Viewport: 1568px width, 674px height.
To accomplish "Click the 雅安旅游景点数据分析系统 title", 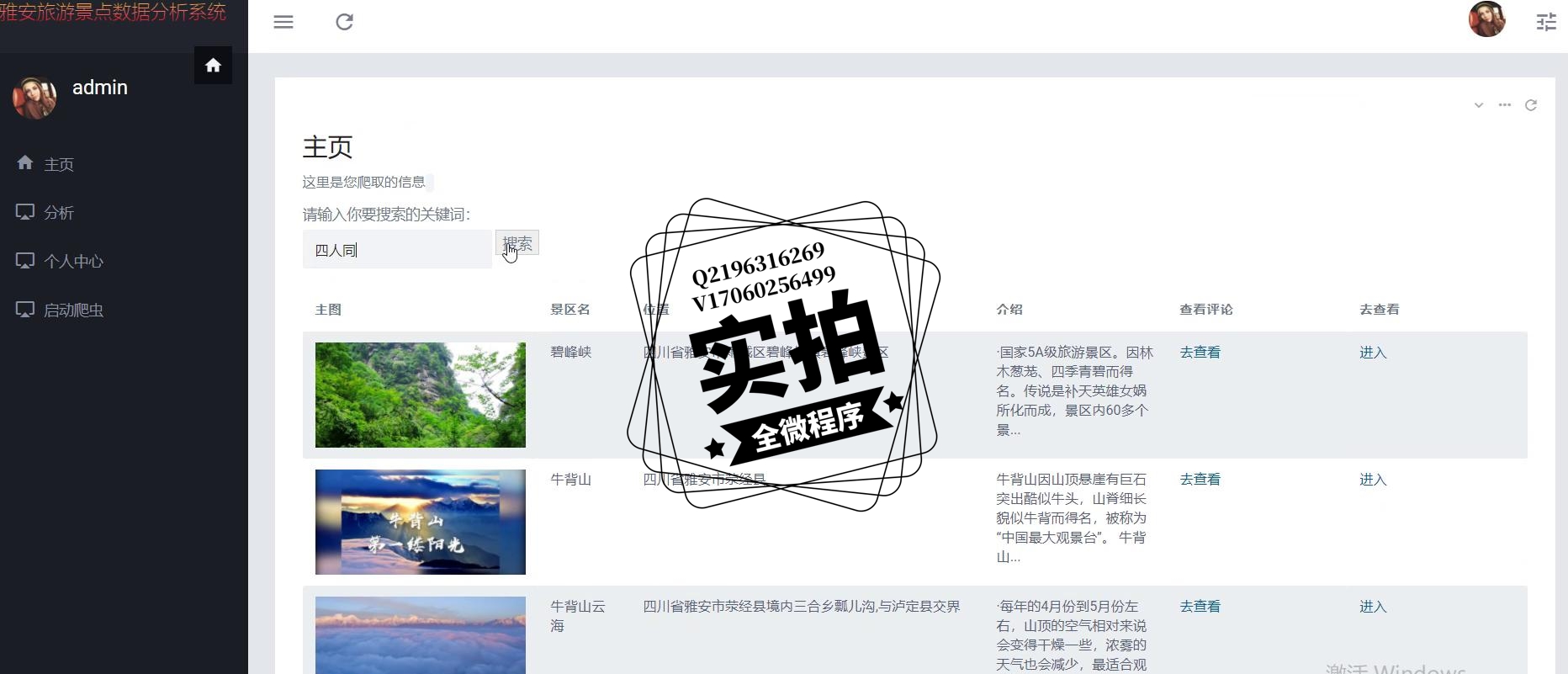I will coord(114,12).
